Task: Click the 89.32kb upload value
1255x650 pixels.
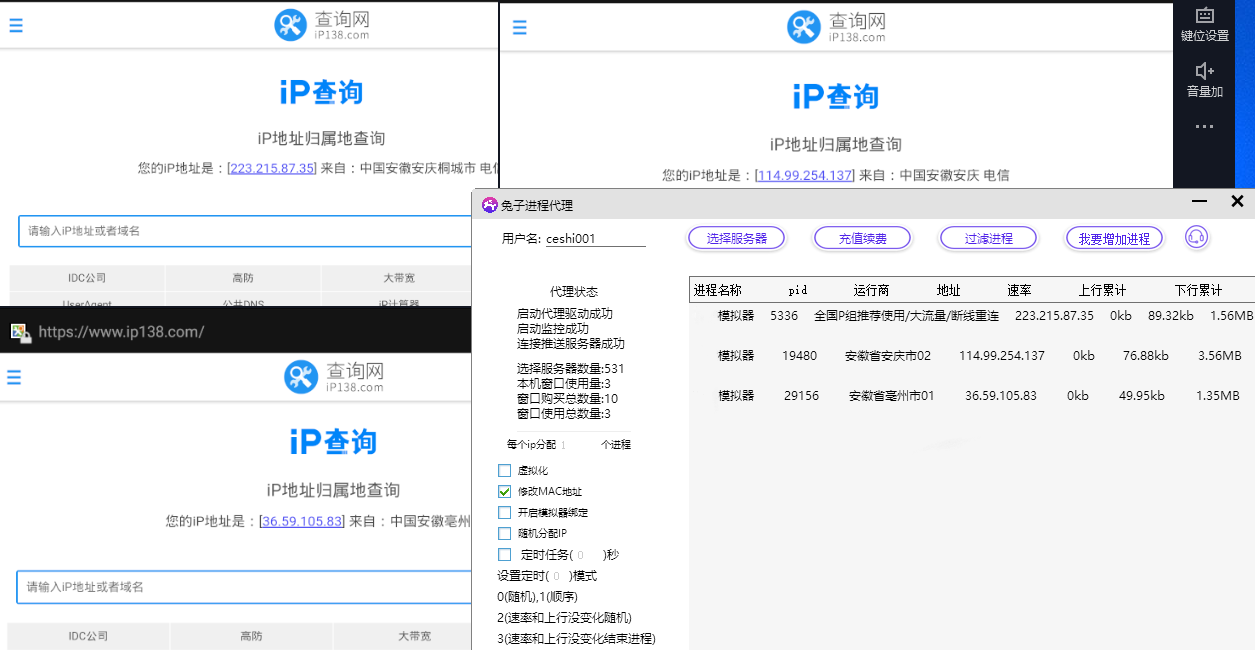Action: click(1171, 316)
